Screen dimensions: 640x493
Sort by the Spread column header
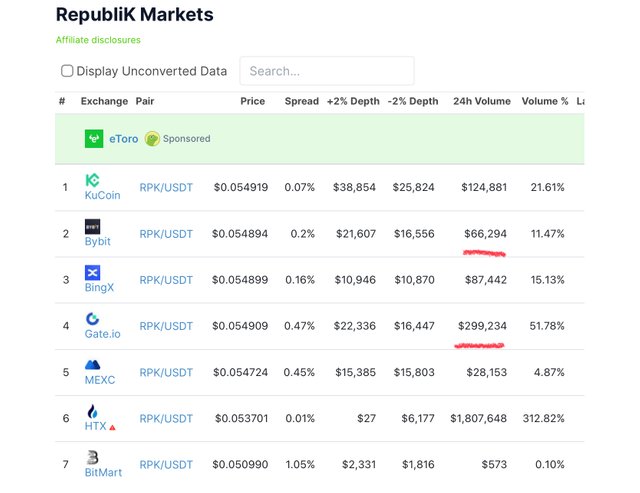click(302, 101)
